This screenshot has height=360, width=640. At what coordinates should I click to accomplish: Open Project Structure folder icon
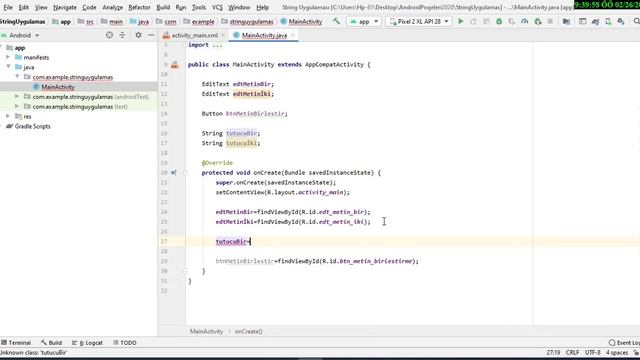click(x=566, y=21)
